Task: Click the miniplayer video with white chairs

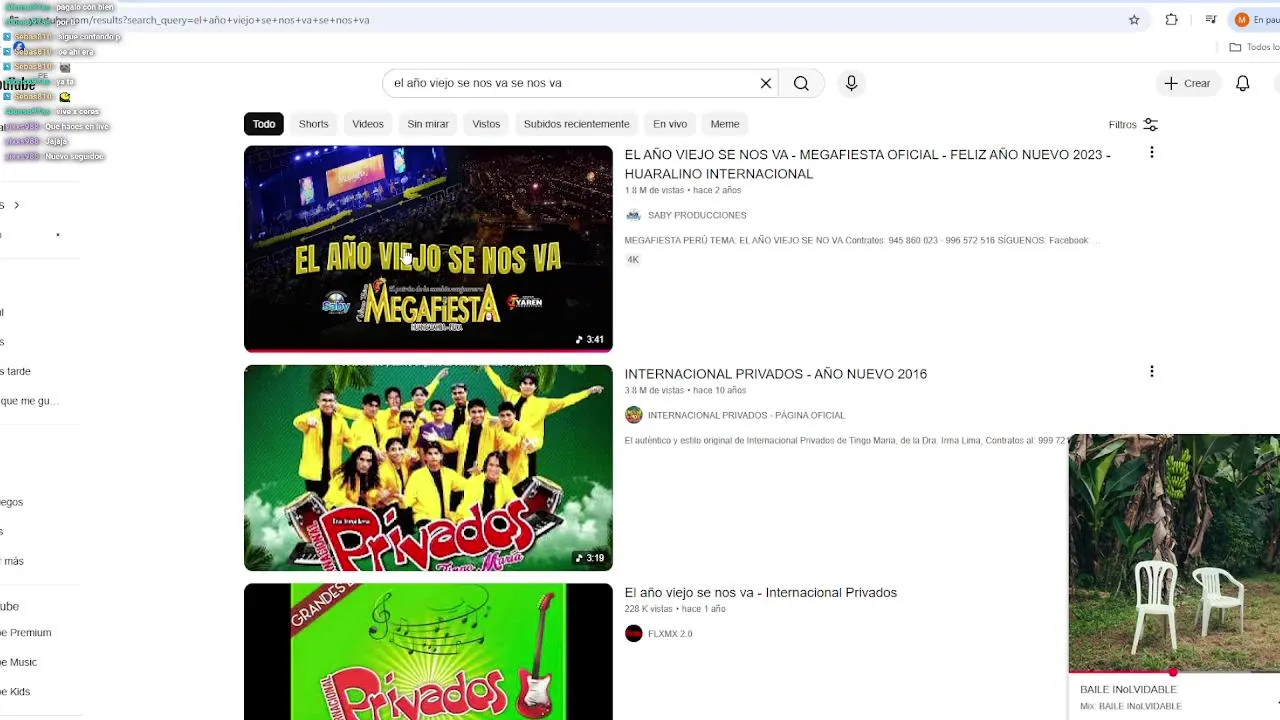Action: pyautogui.click(x=1174, y=553)
